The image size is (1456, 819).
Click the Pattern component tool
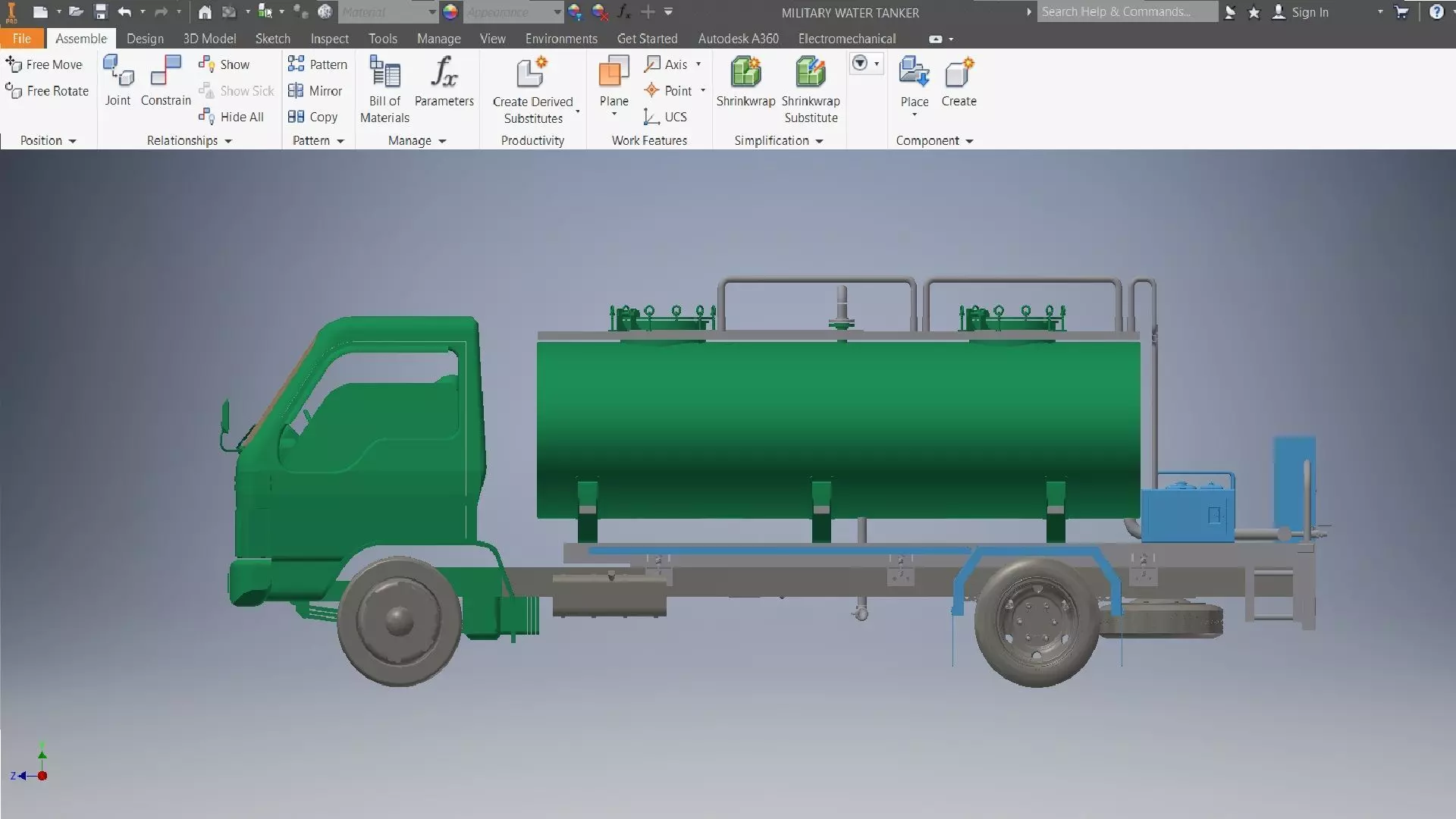point(318,64)
